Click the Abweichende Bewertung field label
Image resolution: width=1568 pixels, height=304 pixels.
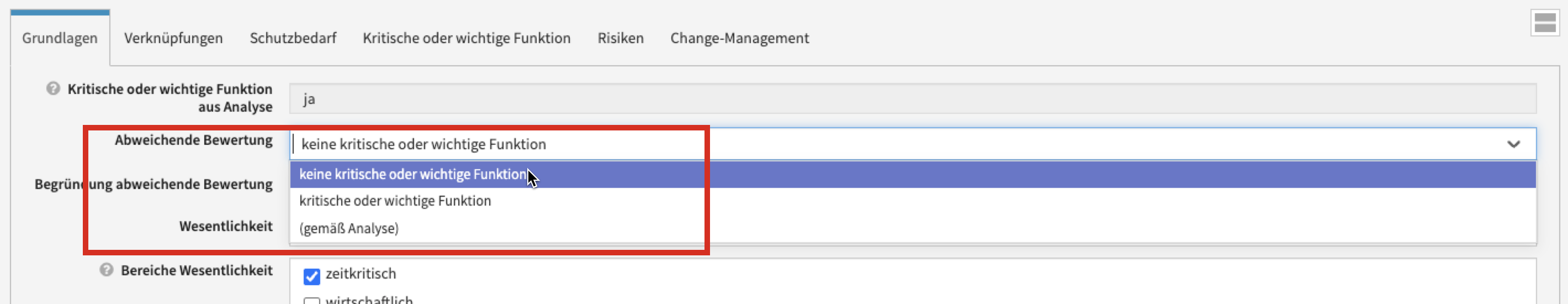point(194,140)
